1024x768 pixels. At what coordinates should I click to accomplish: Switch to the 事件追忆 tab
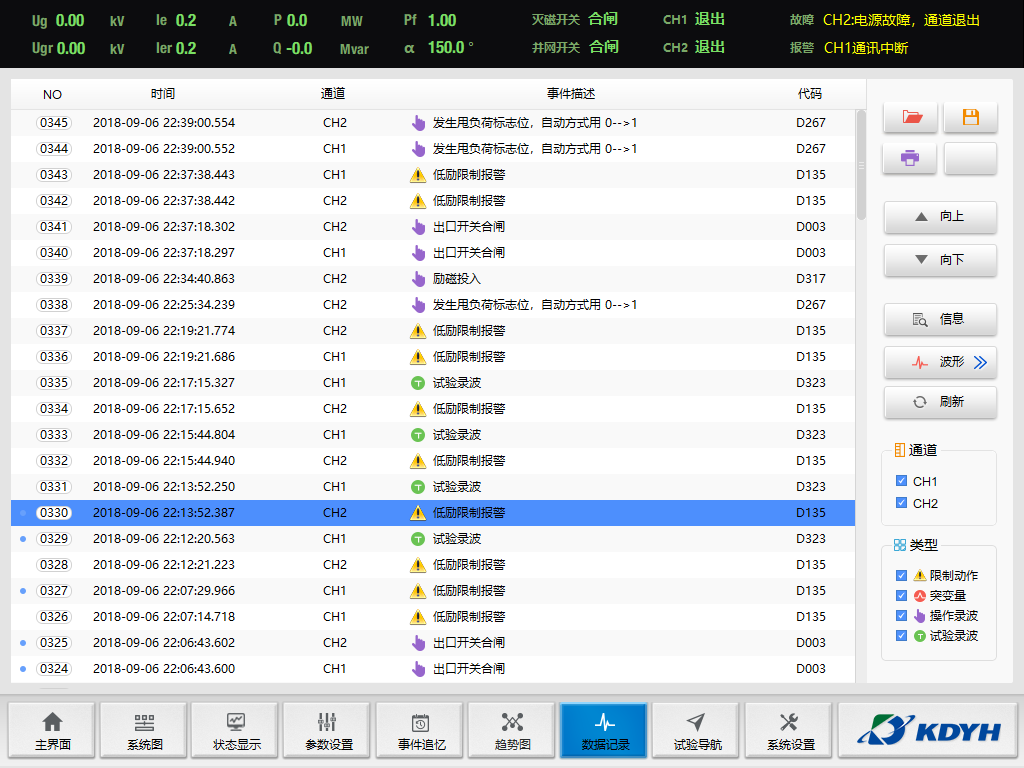[420, 730]
